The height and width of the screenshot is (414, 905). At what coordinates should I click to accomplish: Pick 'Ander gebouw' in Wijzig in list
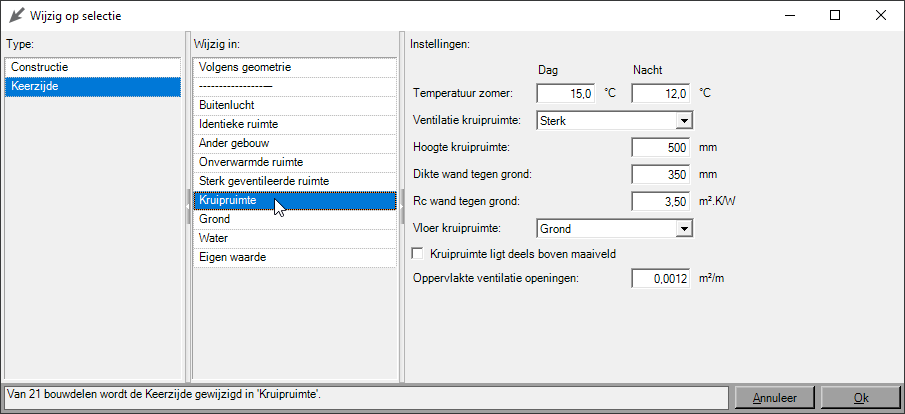[294, 143]
